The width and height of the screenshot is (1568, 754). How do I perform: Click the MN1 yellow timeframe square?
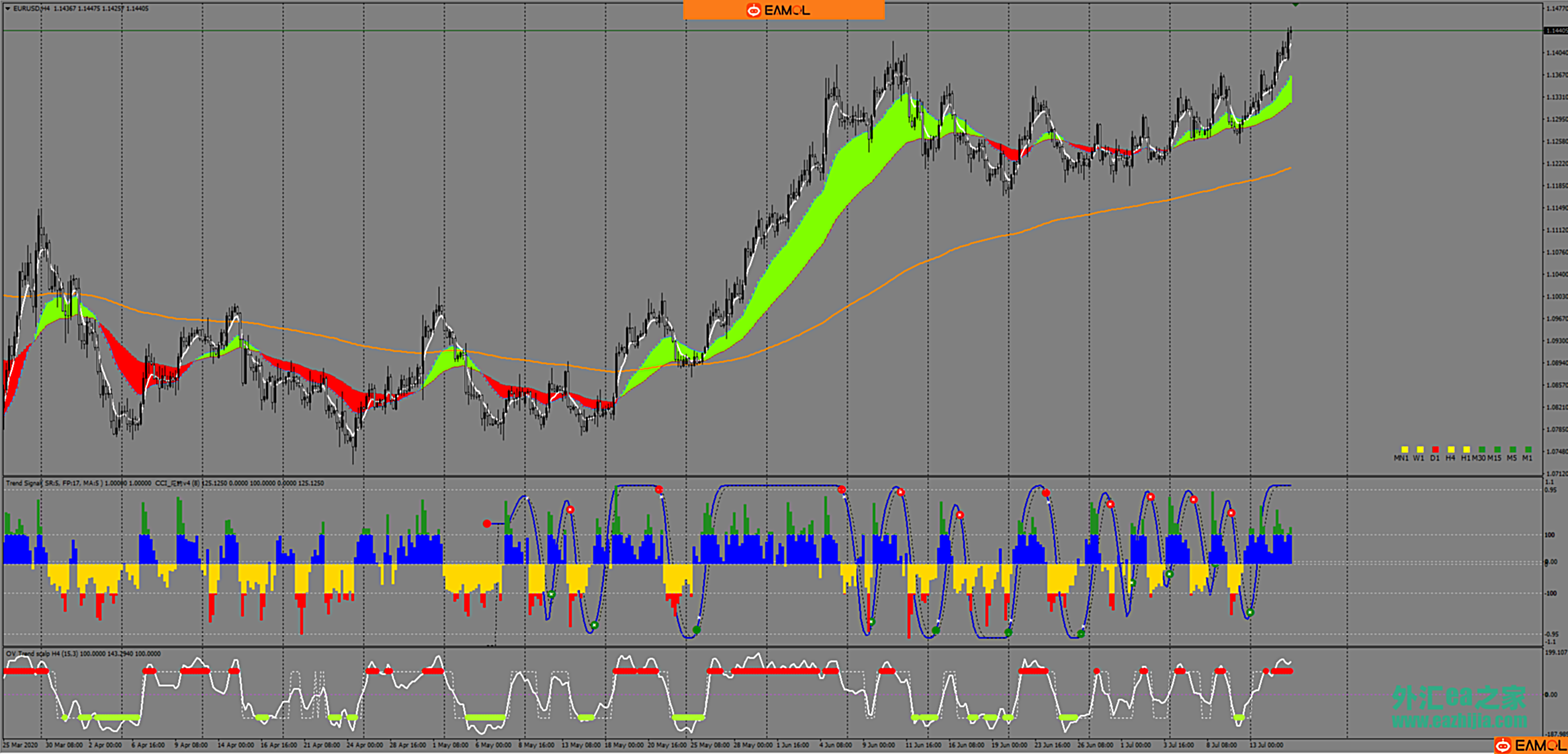[1404, 449]
